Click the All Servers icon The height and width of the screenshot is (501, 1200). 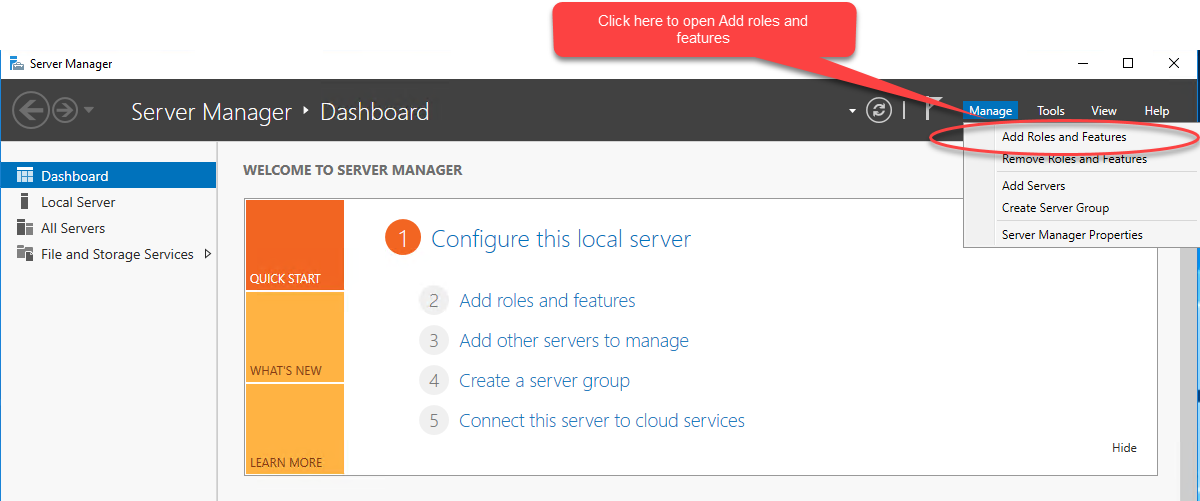tap(25, 228)
